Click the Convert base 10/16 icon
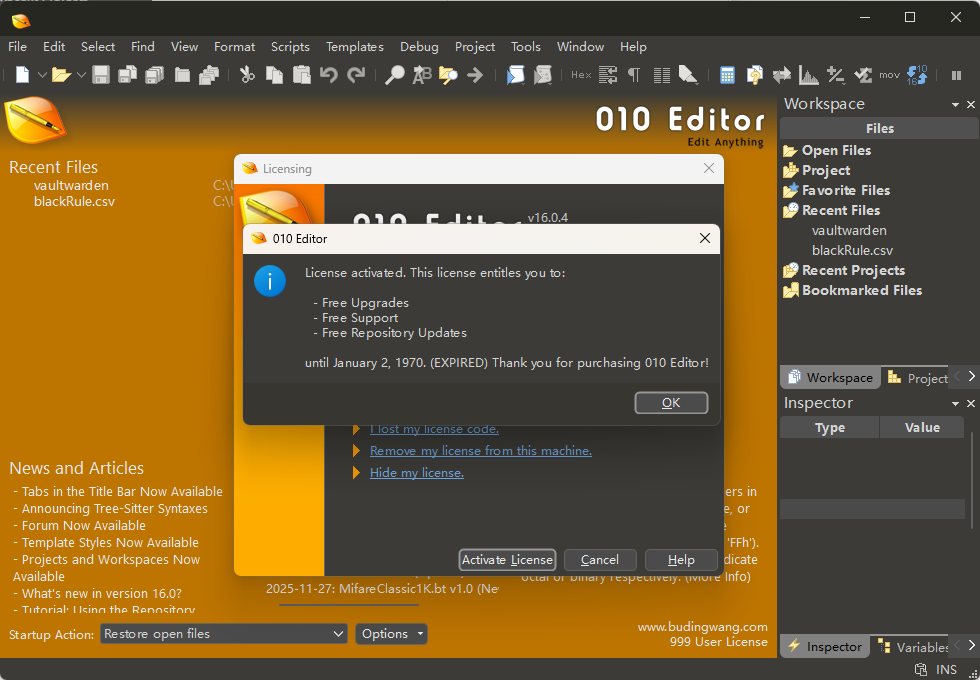This screenshot has width=980, height=680. point(918,75)
